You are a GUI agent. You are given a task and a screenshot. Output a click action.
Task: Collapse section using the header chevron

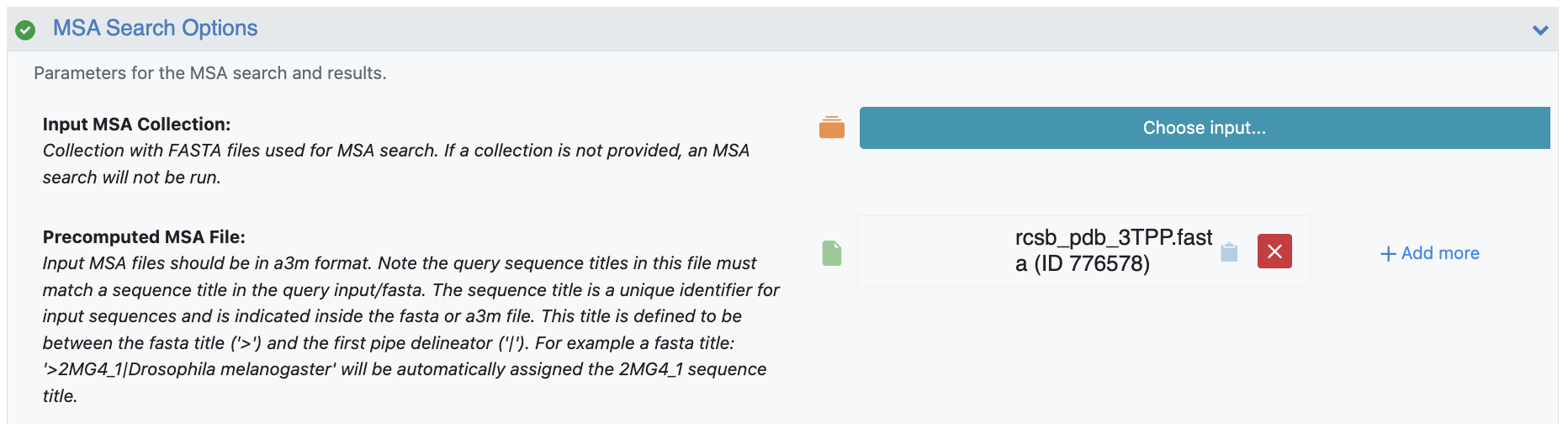click(1540, 30)
